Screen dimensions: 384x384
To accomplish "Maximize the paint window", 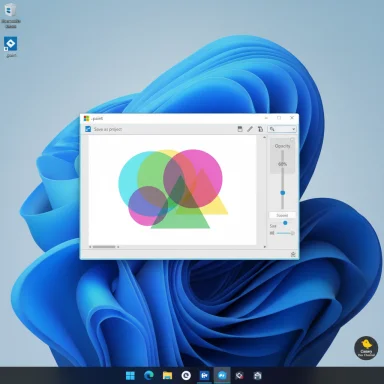I will pos(279,118).
